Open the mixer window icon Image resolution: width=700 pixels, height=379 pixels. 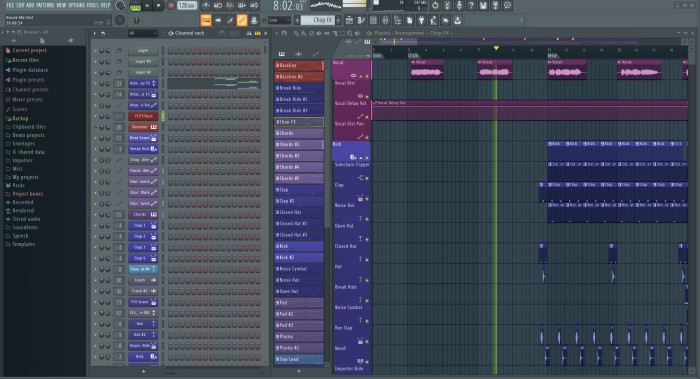pyautogui.click(x=385, y=20)
